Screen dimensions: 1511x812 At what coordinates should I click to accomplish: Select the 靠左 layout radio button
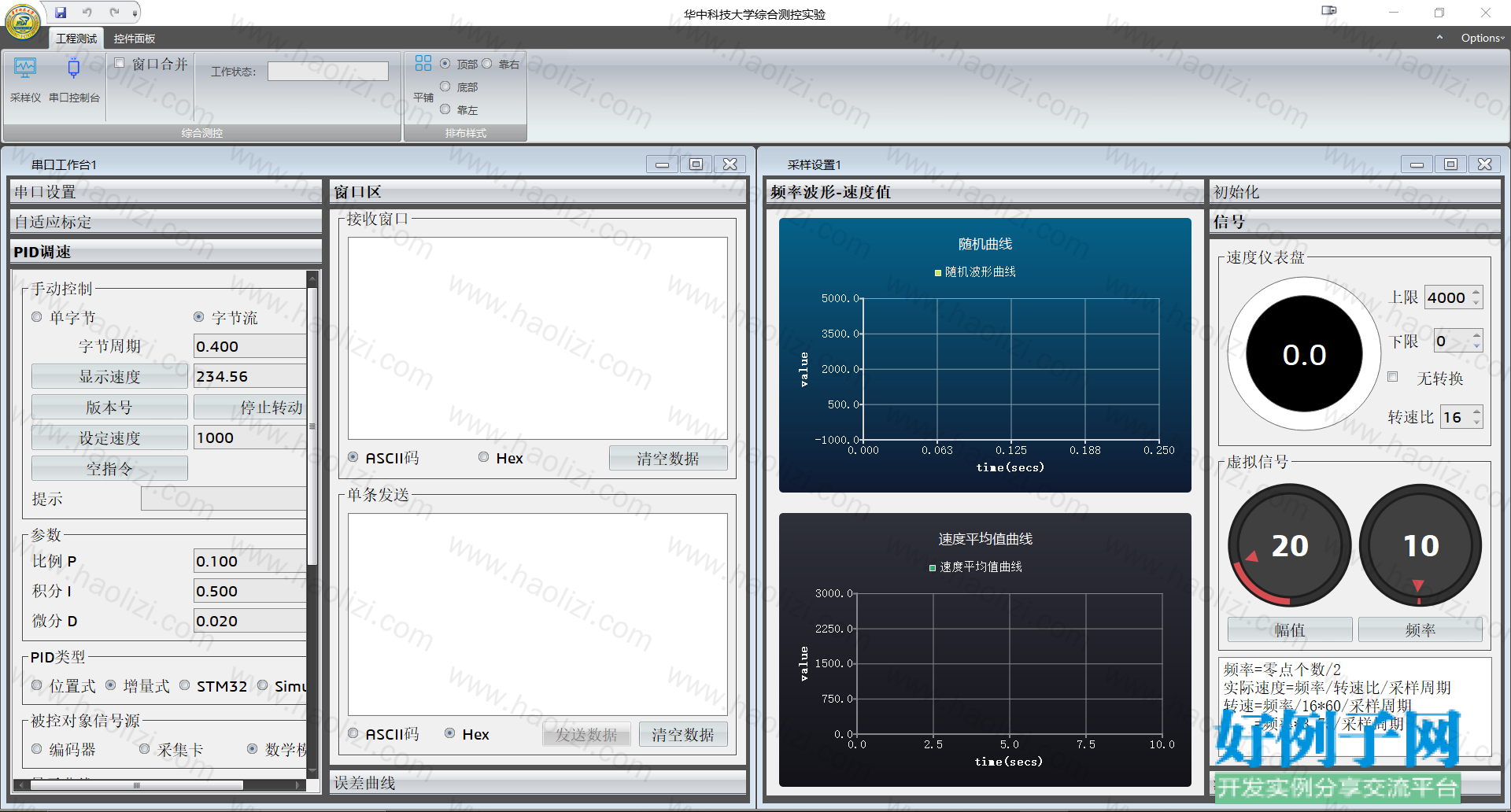tap(445, 109)
